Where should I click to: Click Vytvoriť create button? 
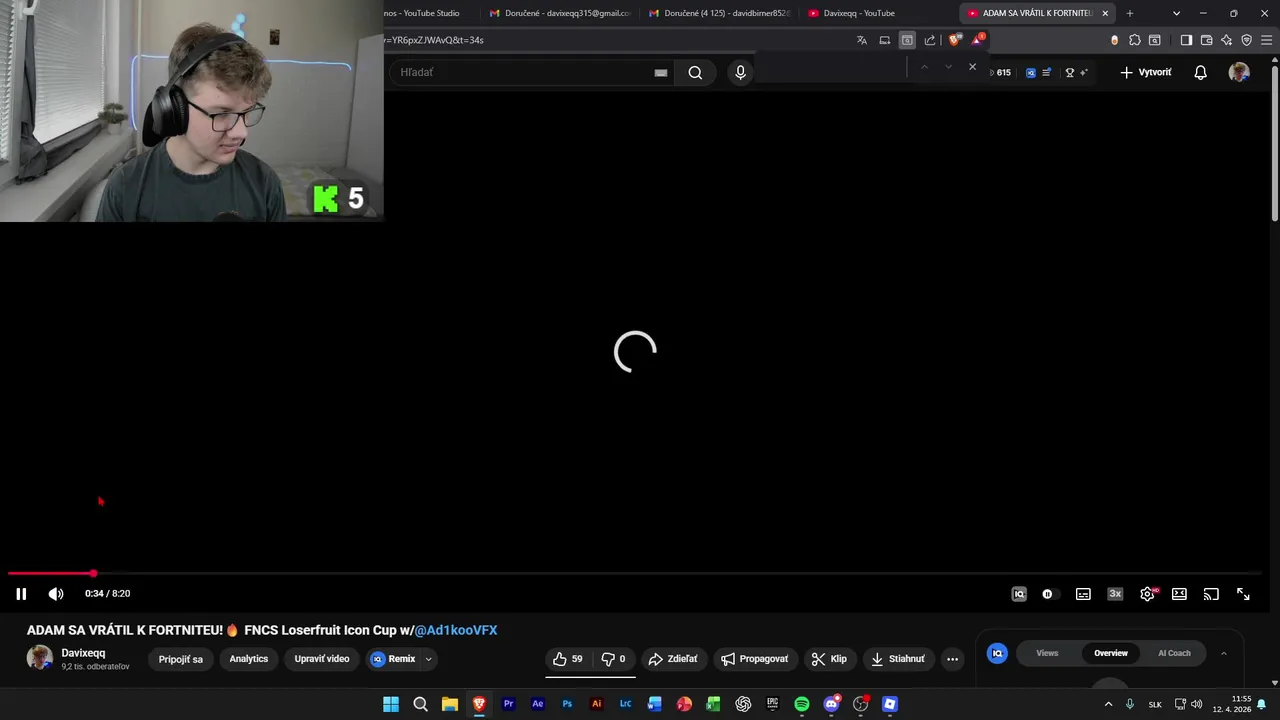tap(1146, 72)
